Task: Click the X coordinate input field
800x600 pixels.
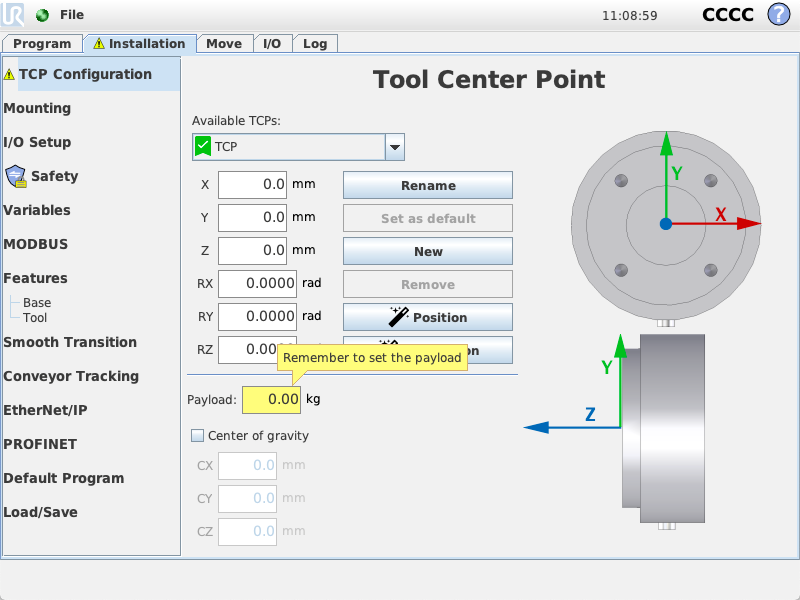Action: coord(253,185)
